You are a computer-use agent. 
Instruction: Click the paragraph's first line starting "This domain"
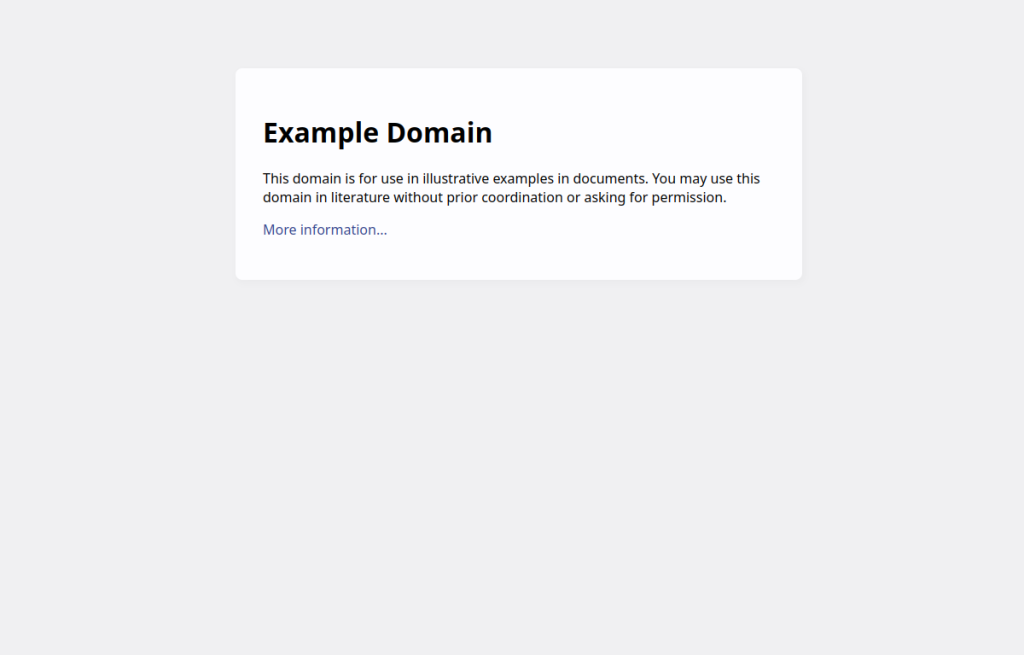(x=511, y=179)
